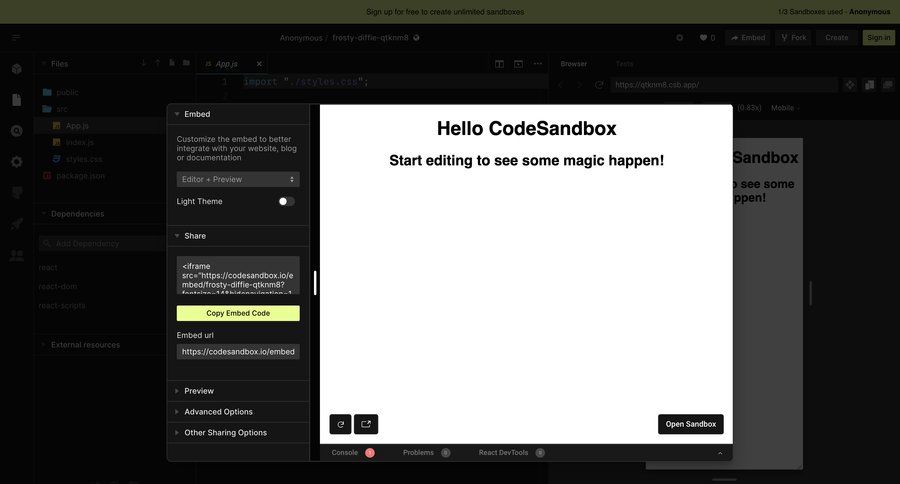Image resolution: width=900 pixels, height=484 pixels.
Task: Open the public folder in the file tree
Action: click(67, 92)
